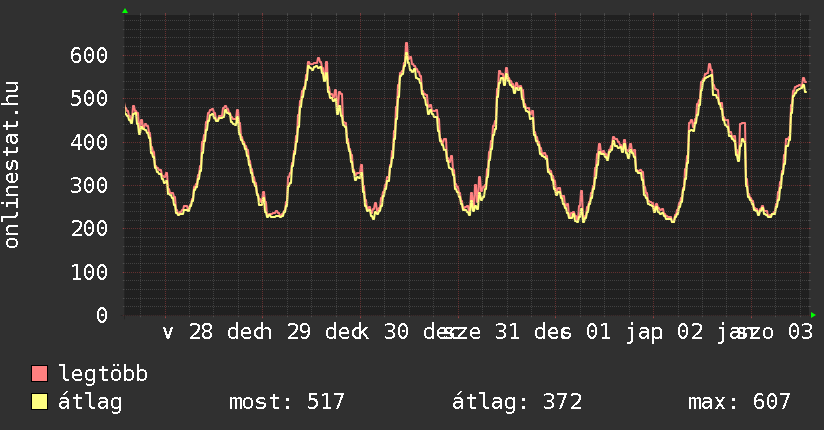Select the '03' date label on X axis

click(799, 333)
